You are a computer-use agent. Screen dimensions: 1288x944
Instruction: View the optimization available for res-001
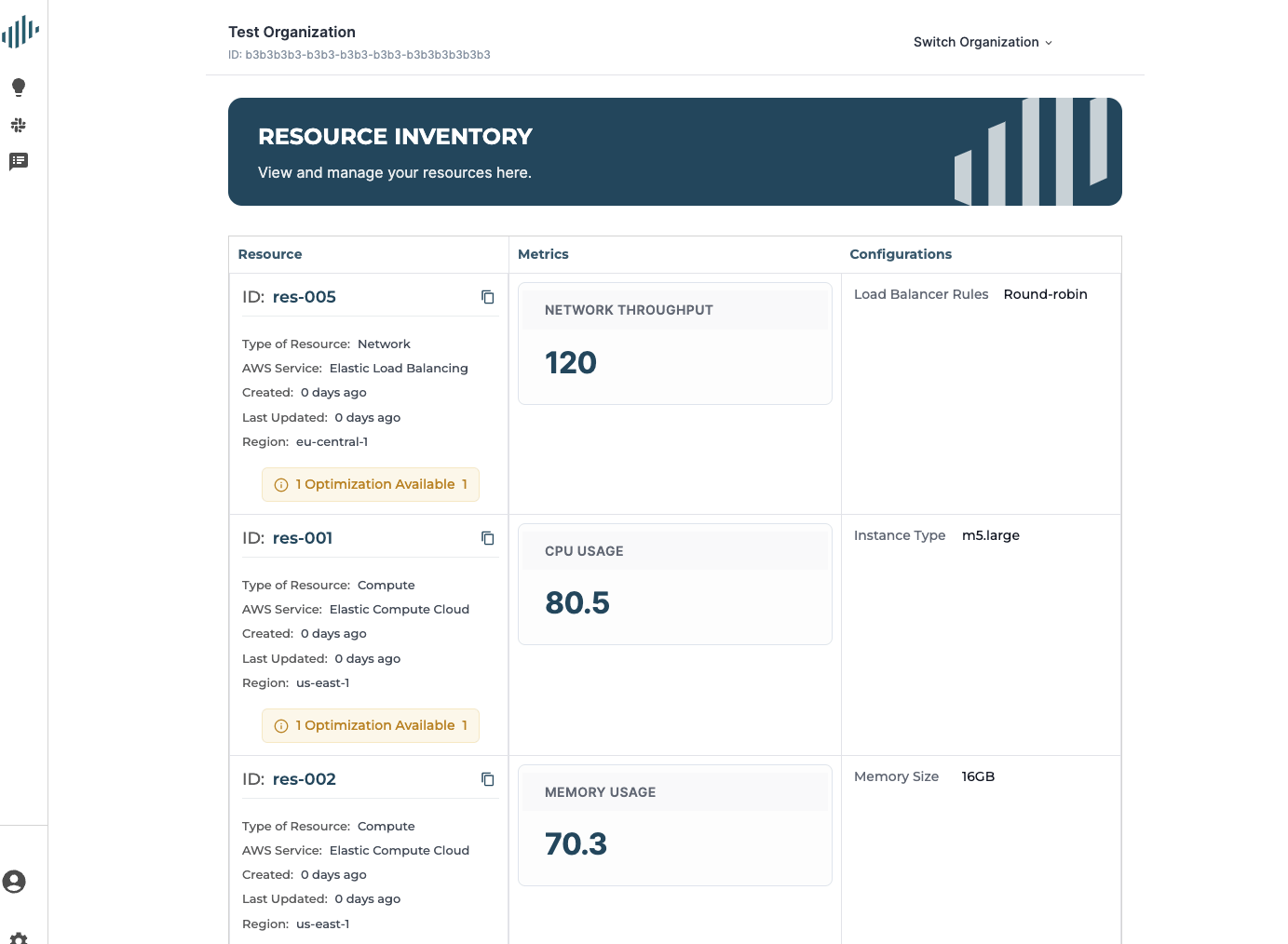coord(371,725)
